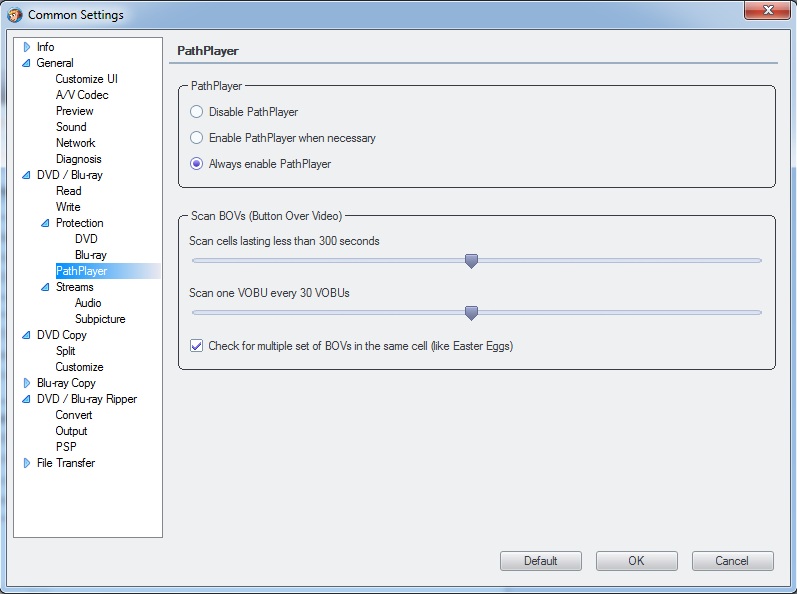The image size is (797, 594).
Task: Collapse the Protection subtree arrow
Action: (46, 223)
